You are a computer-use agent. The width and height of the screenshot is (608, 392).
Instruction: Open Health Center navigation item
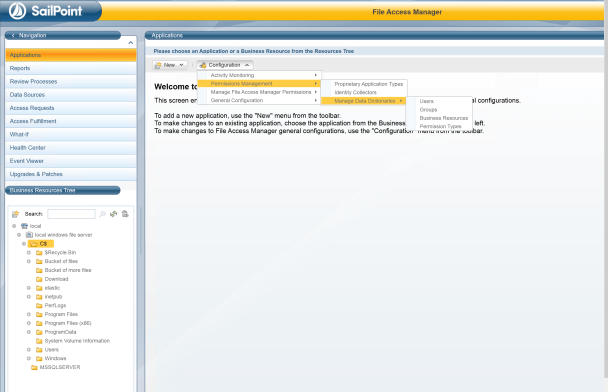(71, 148)
